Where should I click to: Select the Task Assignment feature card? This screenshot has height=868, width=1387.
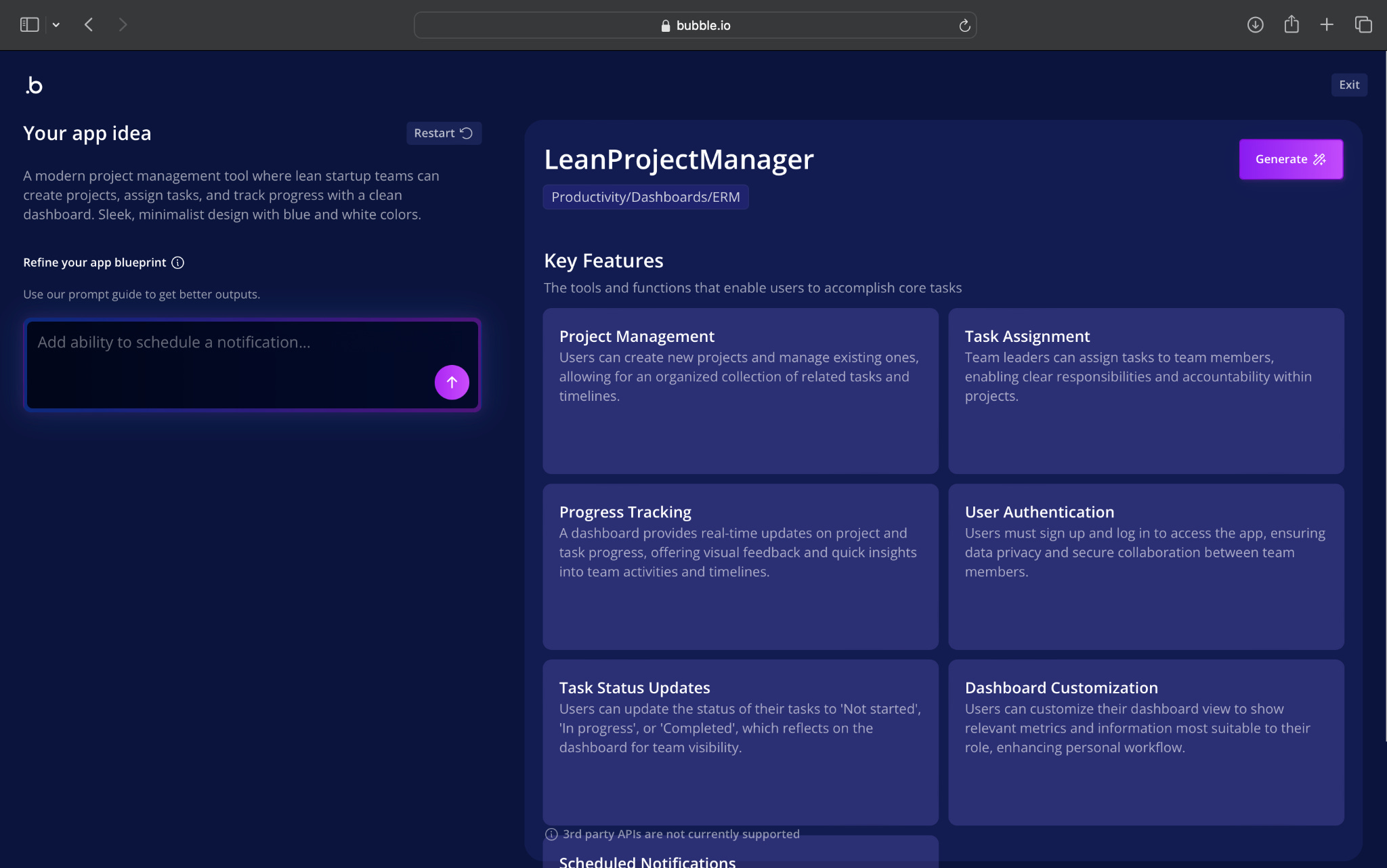coord(1145,391)
